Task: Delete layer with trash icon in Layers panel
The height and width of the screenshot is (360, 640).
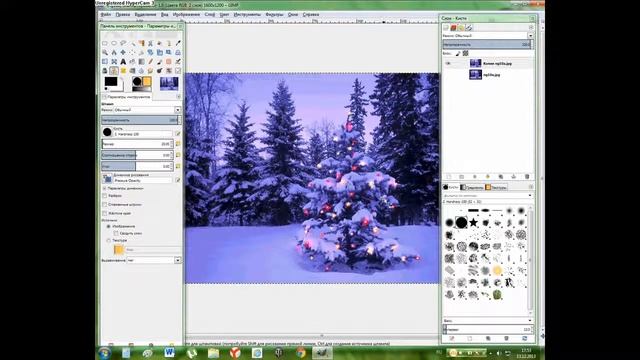Action: tap(527, 177)
